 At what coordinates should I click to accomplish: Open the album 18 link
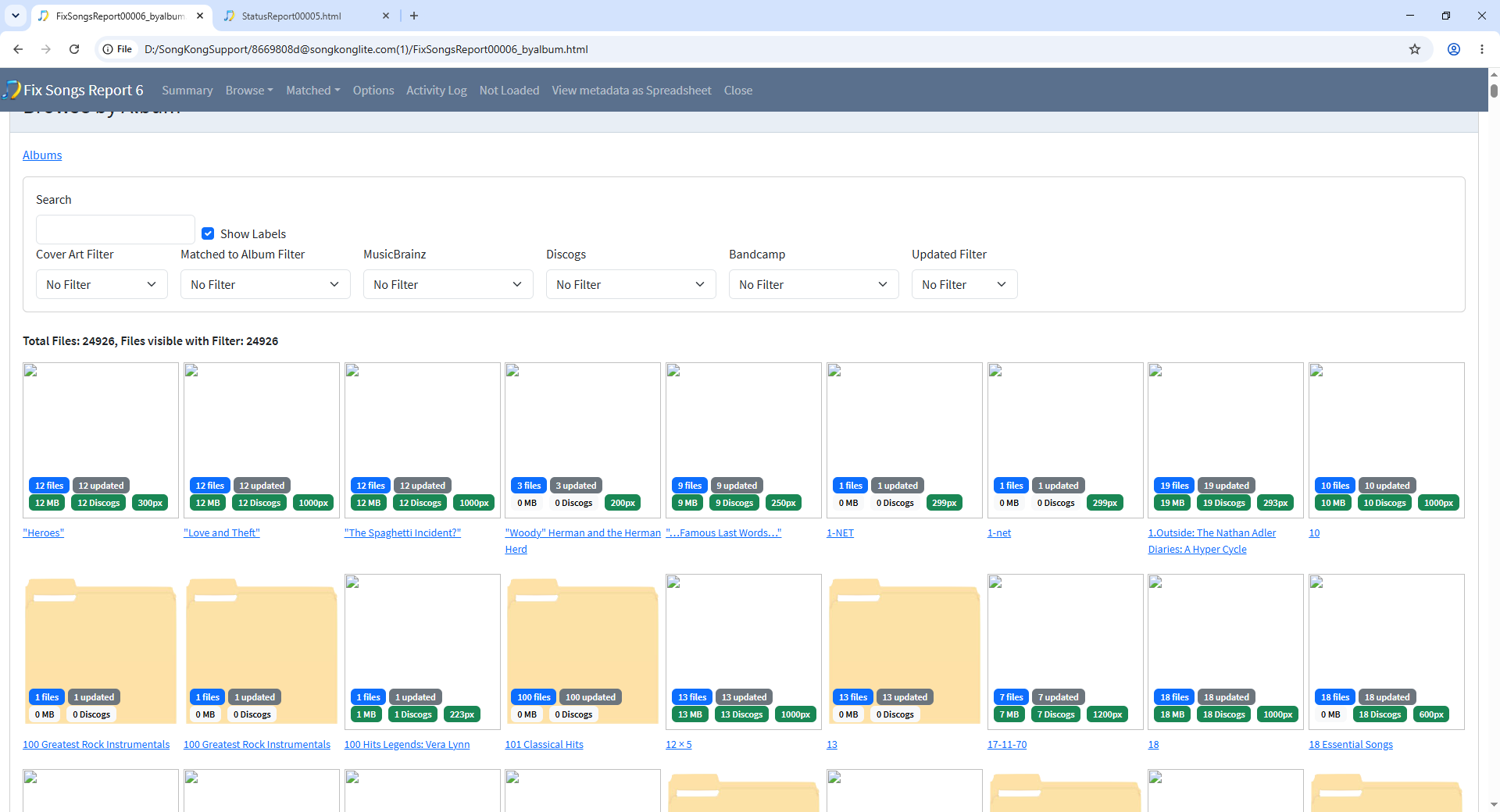coord(1153,745)
